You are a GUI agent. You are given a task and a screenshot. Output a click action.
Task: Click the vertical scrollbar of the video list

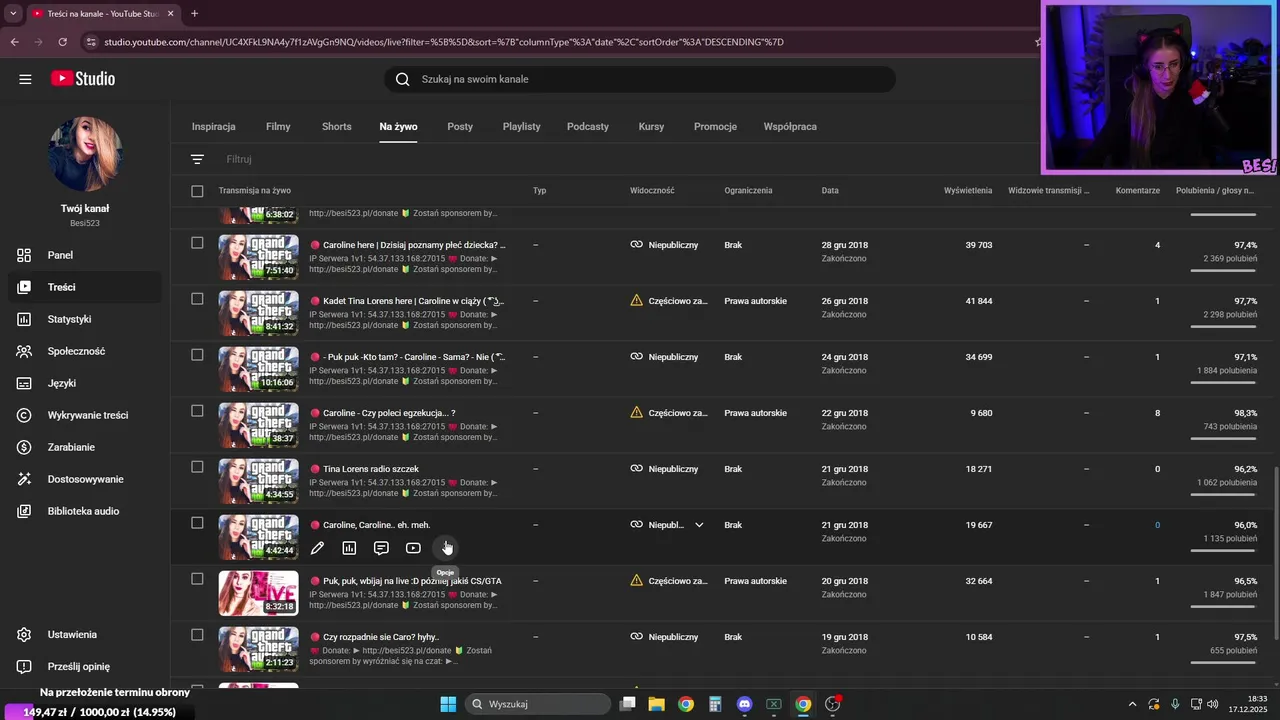[x=1275, y=555]
